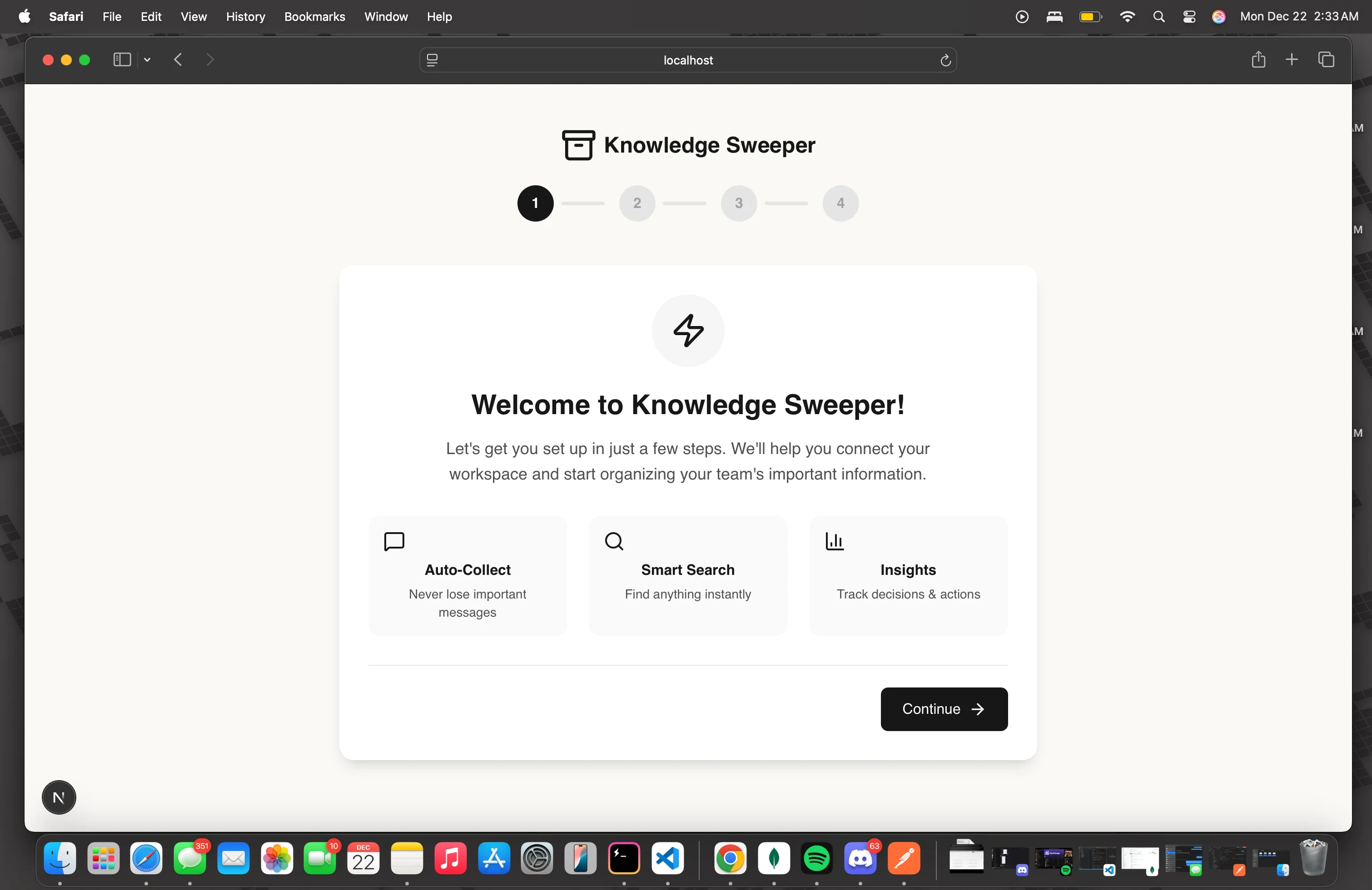Click Safari's share icon
This screenshot has width=1372, height=890.
tap(1258, 60)
